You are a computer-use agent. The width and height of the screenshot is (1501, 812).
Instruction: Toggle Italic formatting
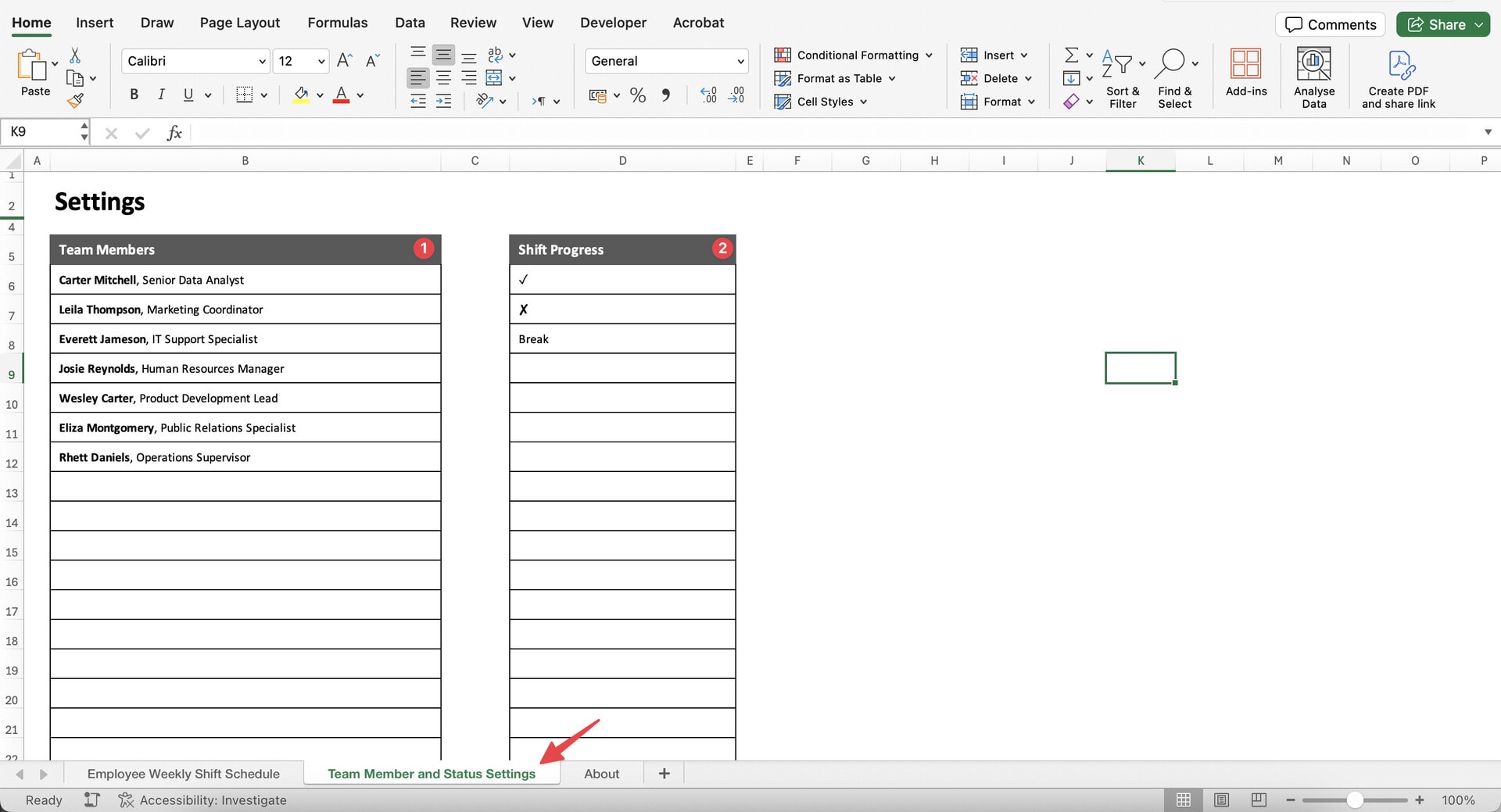coord(161,95)
